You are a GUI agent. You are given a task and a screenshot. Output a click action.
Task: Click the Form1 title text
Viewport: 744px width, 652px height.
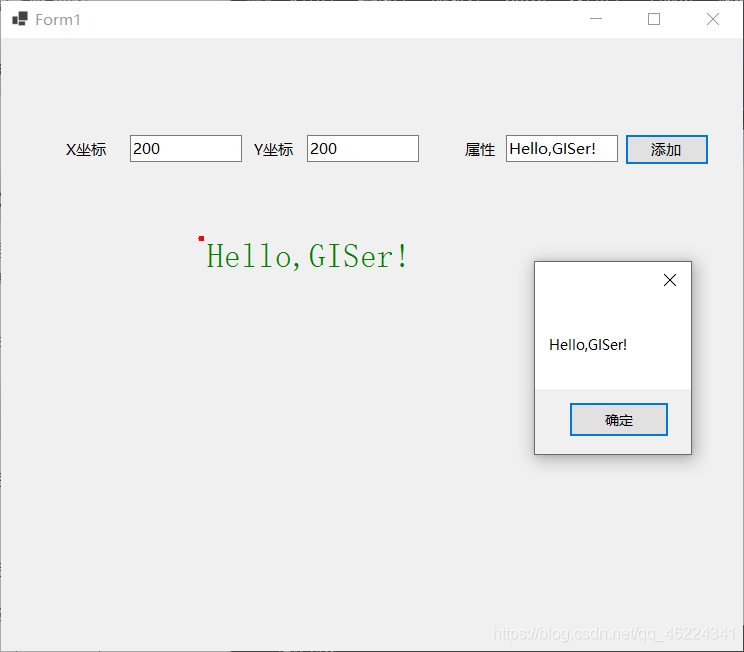pyautogui.click(x=58, y=20)
